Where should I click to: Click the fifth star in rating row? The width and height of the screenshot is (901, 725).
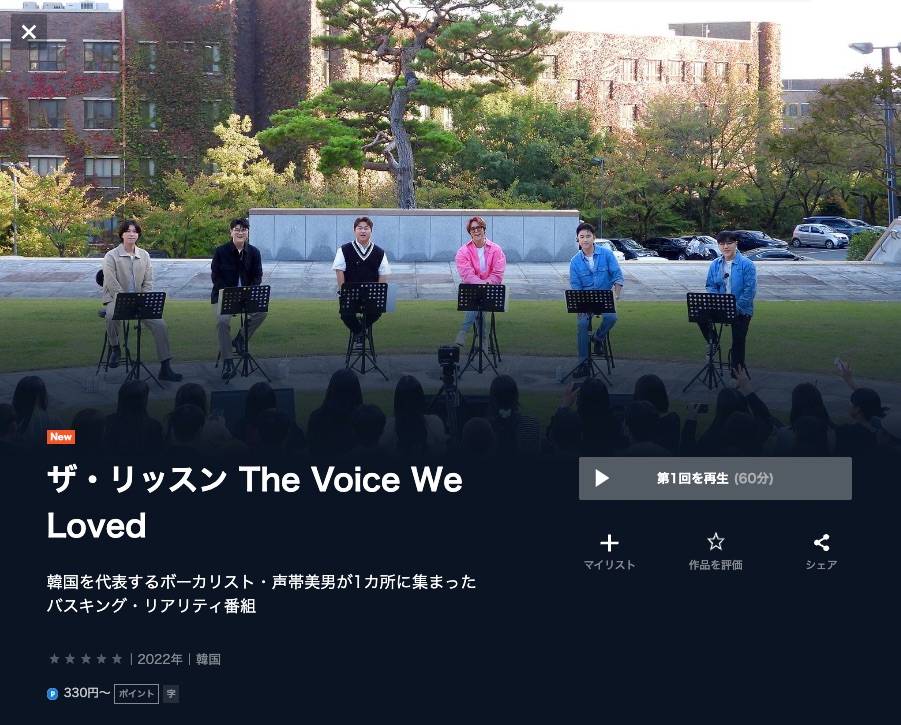[x=117, y=659]
